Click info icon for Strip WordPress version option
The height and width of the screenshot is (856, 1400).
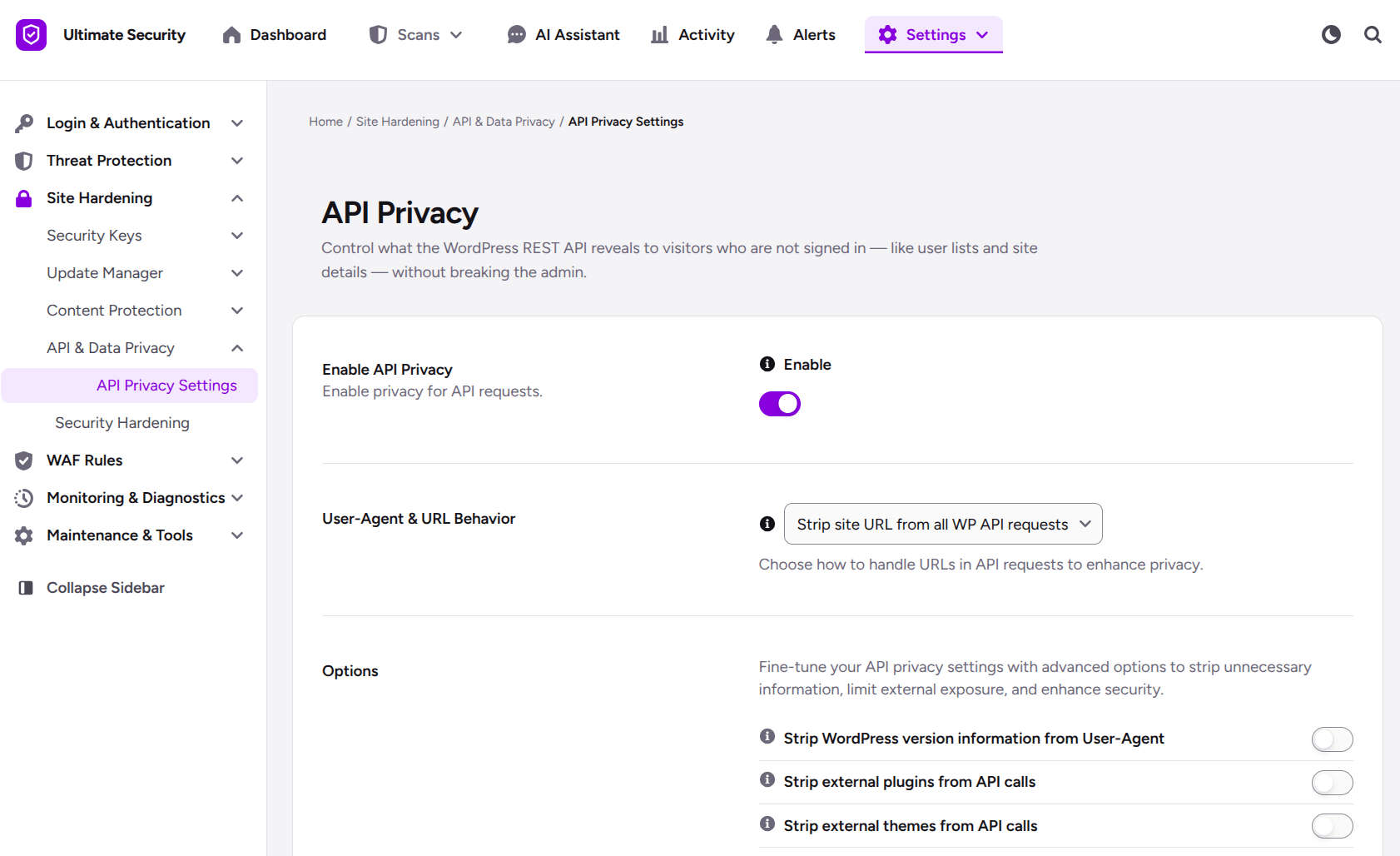pos(767,736)
